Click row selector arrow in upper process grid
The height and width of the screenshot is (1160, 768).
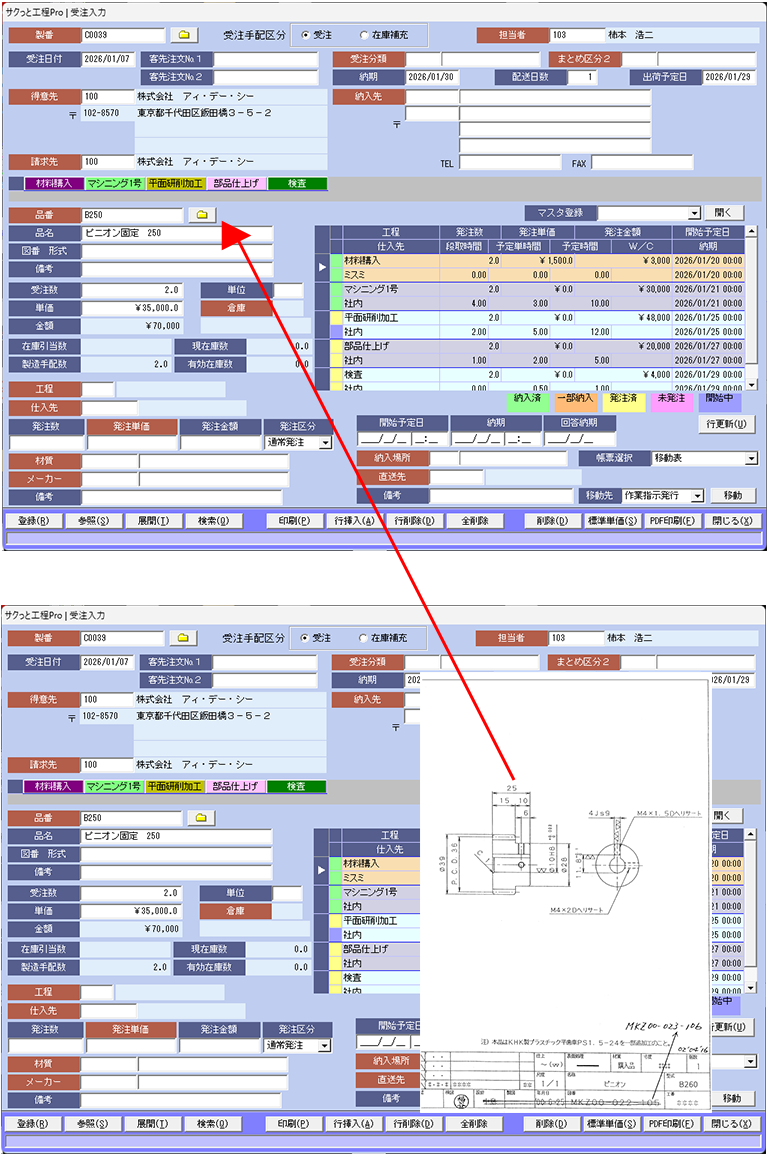tap(321, 267)
